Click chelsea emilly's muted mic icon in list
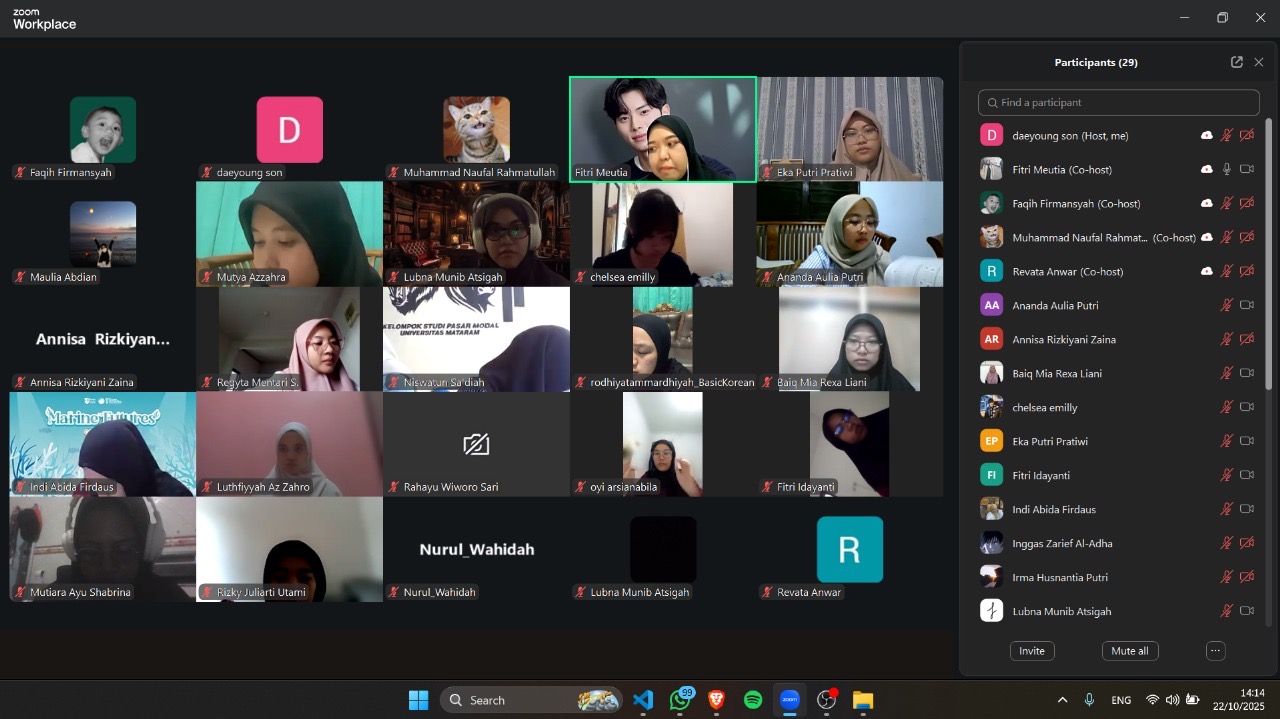The image size is (1280, 719). pyautogui.click(x=1227, y=408)
